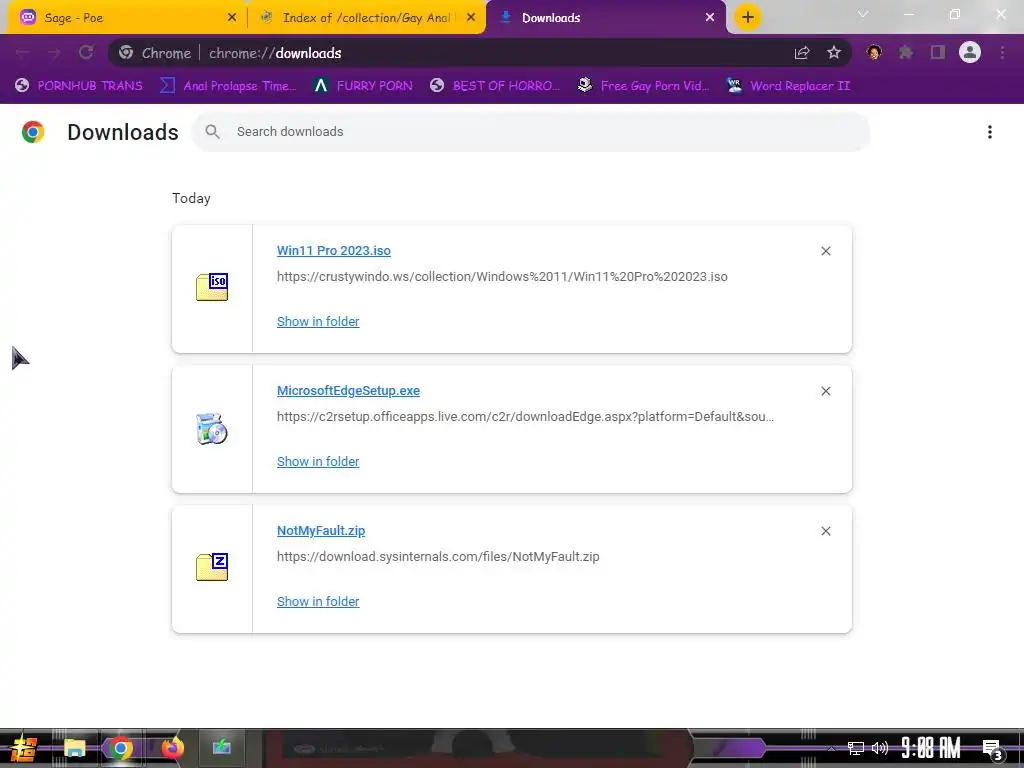Image resolution: width=1024 pixels, height=768 pixels.
Task: Click the zip archive file icon
Action: [x=212, y=567]
